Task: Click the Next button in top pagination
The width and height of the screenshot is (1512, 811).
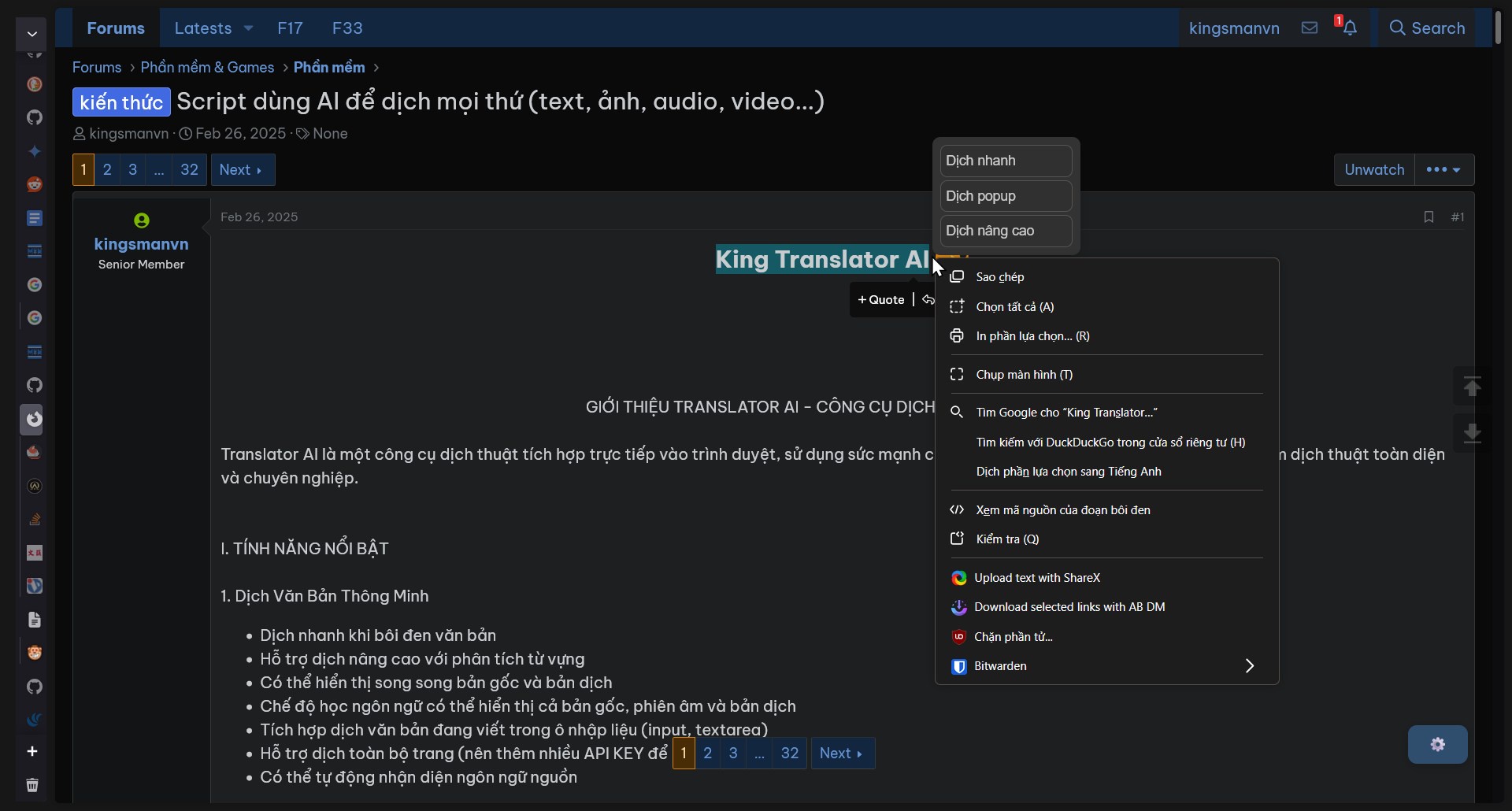Action: (243, 170)
